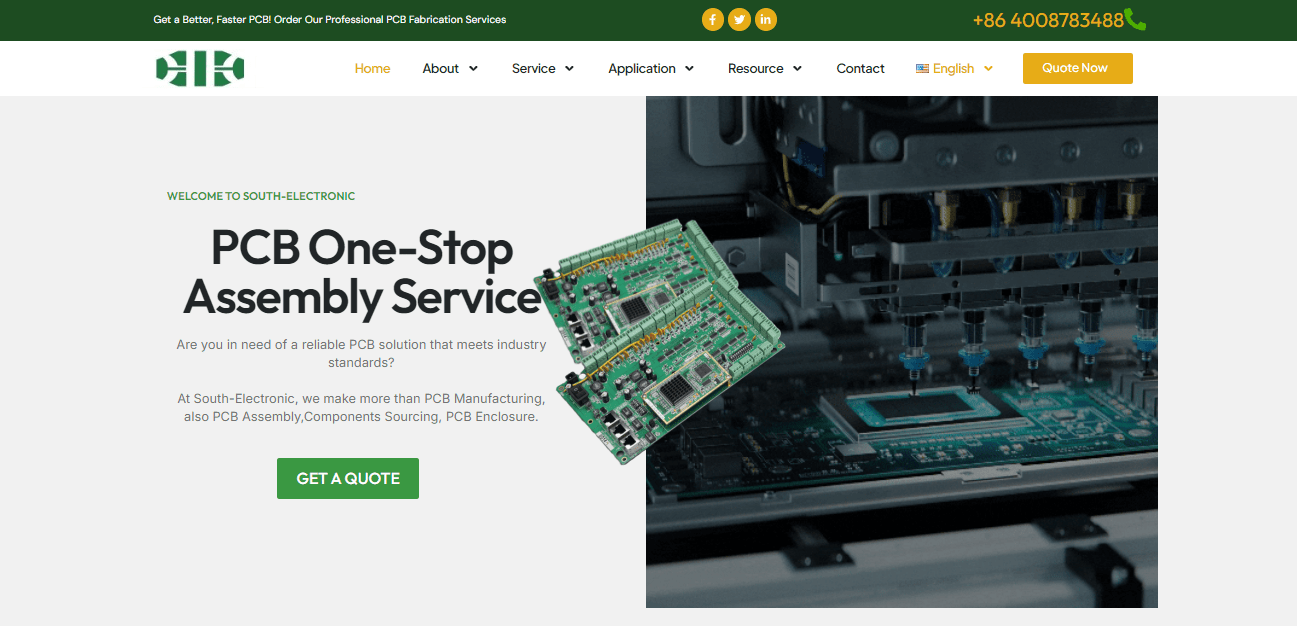Click the green GET A QUOTE button
The width and height of the screenshot is (1297, 626).
[348, 478]
